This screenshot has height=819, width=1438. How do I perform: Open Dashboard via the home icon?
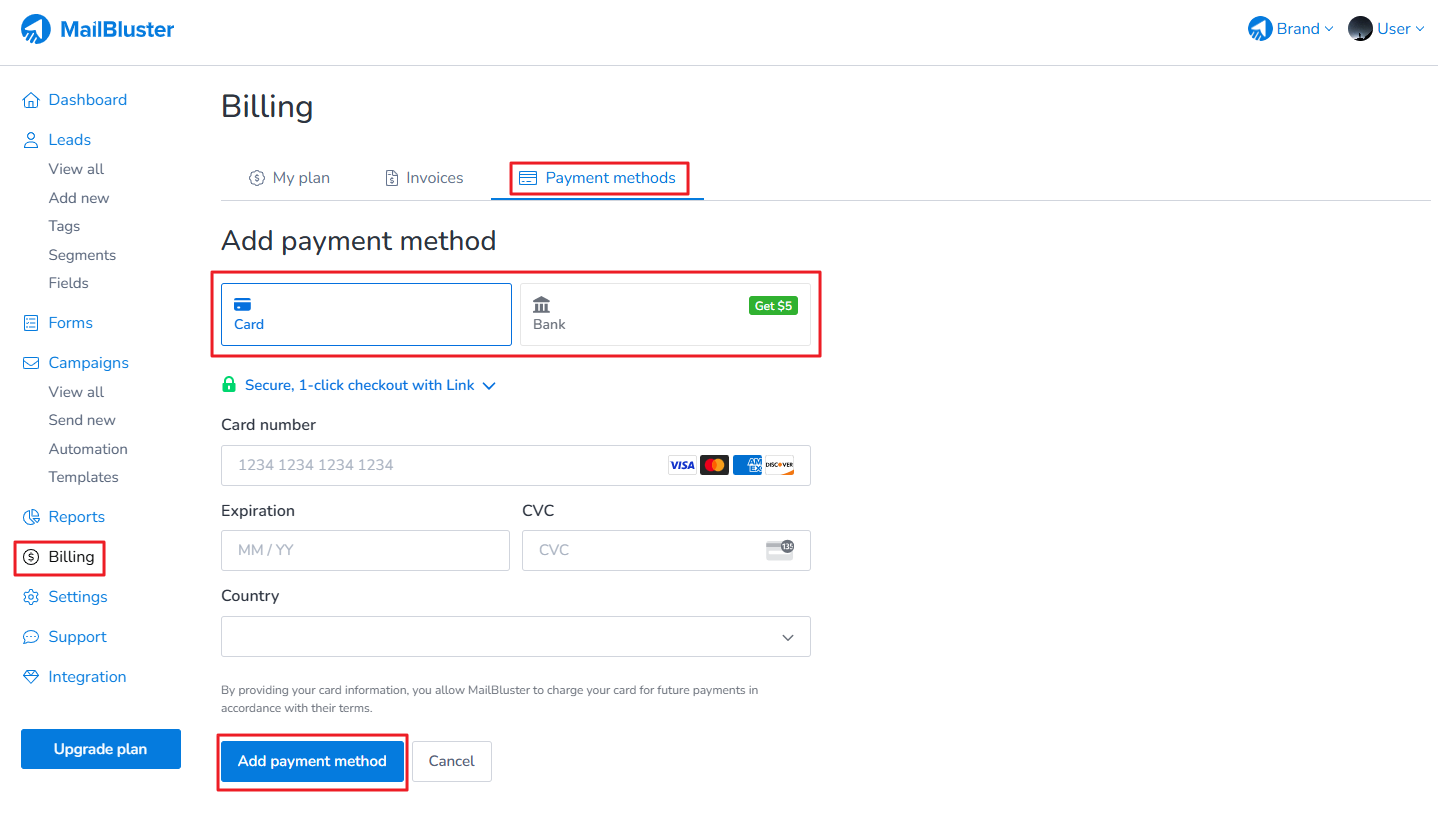tap(31, 100)
